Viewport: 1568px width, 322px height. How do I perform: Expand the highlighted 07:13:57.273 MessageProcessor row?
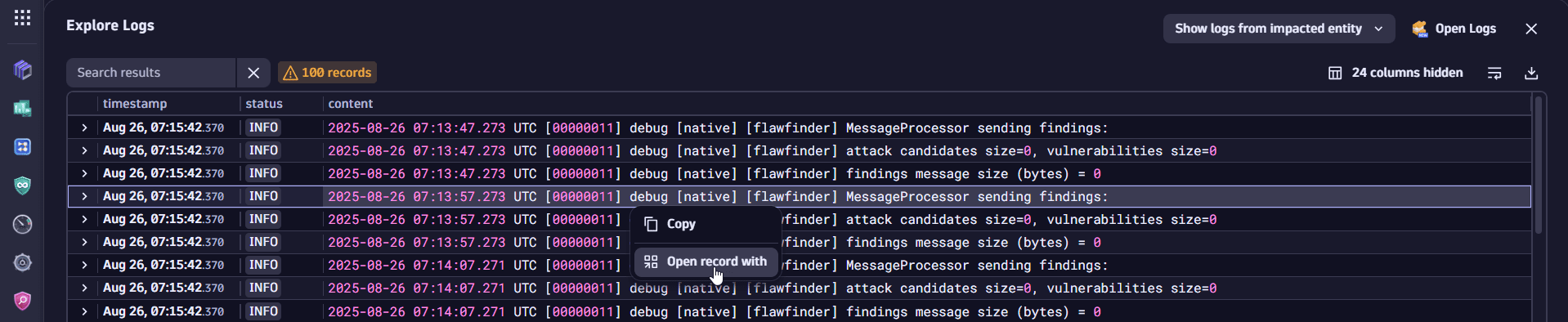(x=83, y=196)
